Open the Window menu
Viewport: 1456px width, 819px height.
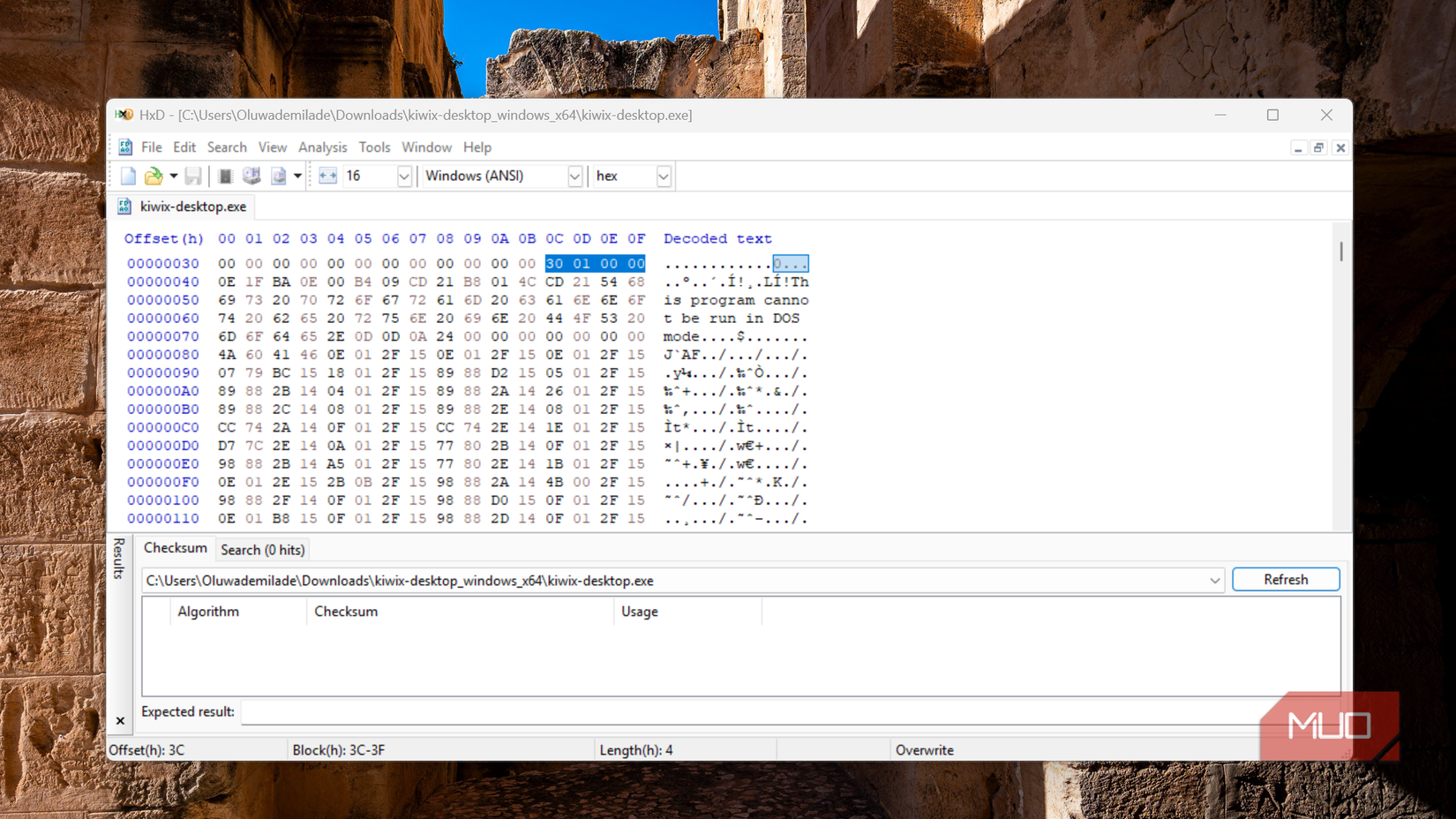pos(426,147)
